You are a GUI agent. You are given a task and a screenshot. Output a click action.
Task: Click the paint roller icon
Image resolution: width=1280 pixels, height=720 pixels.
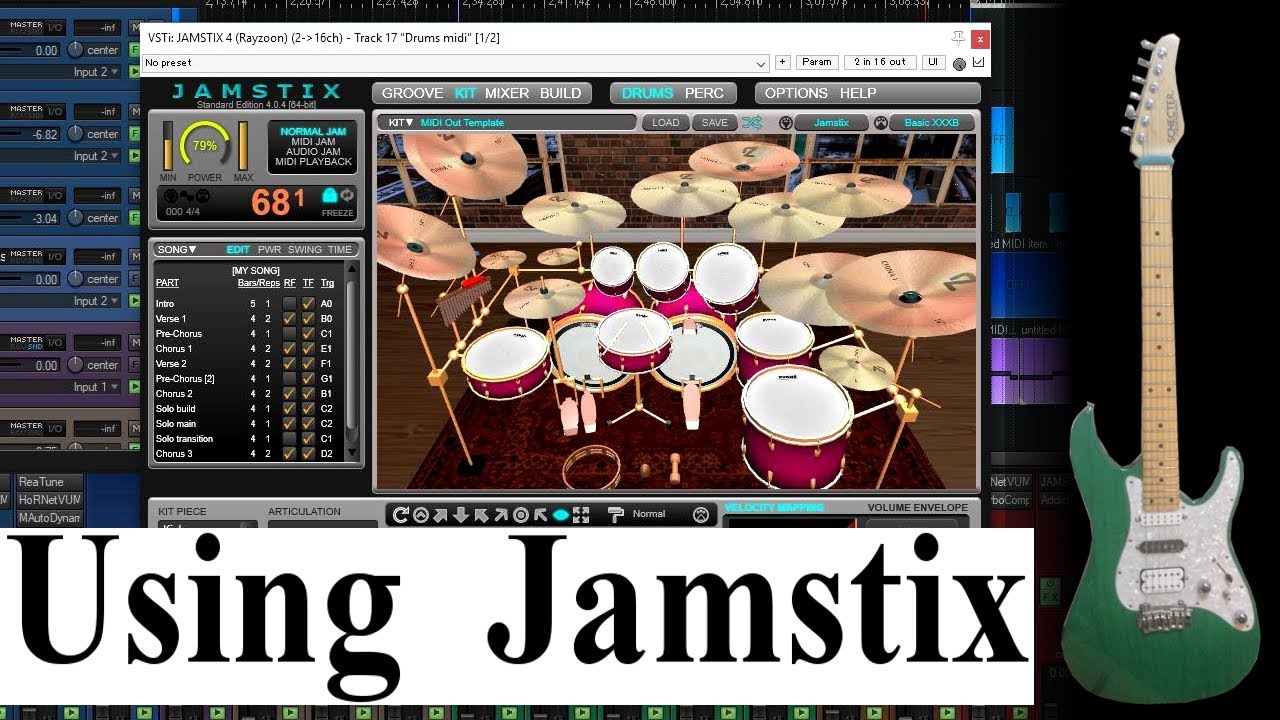point(616,514)
